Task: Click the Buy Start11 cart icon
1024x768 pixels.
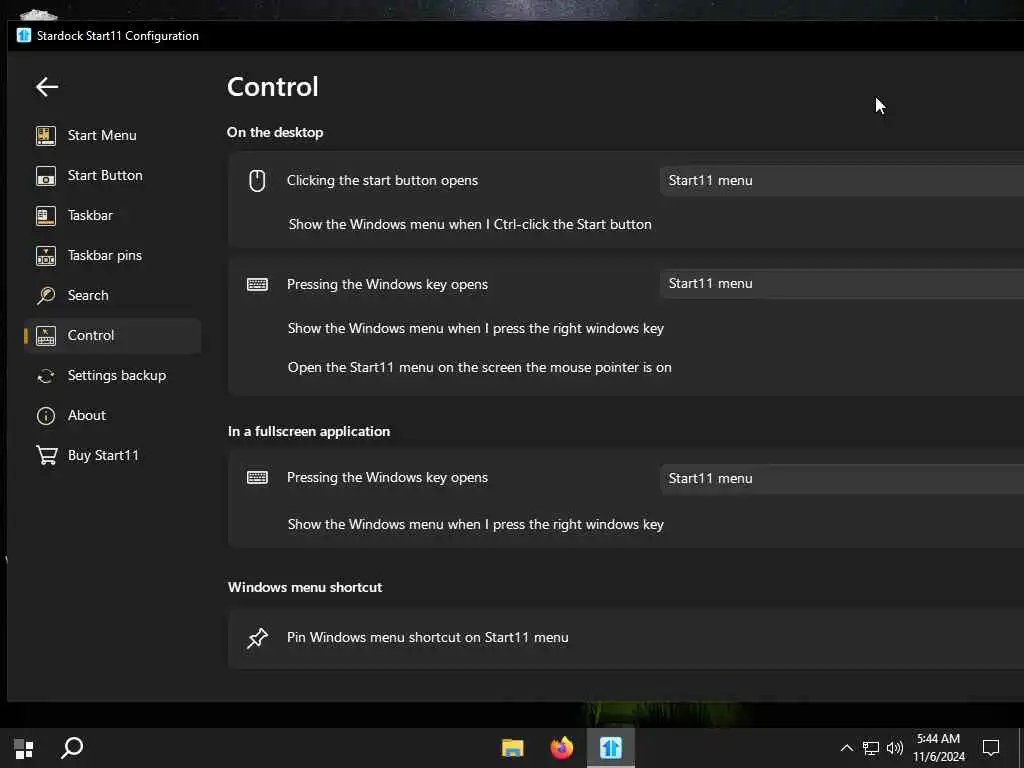Action: (46, 455)
